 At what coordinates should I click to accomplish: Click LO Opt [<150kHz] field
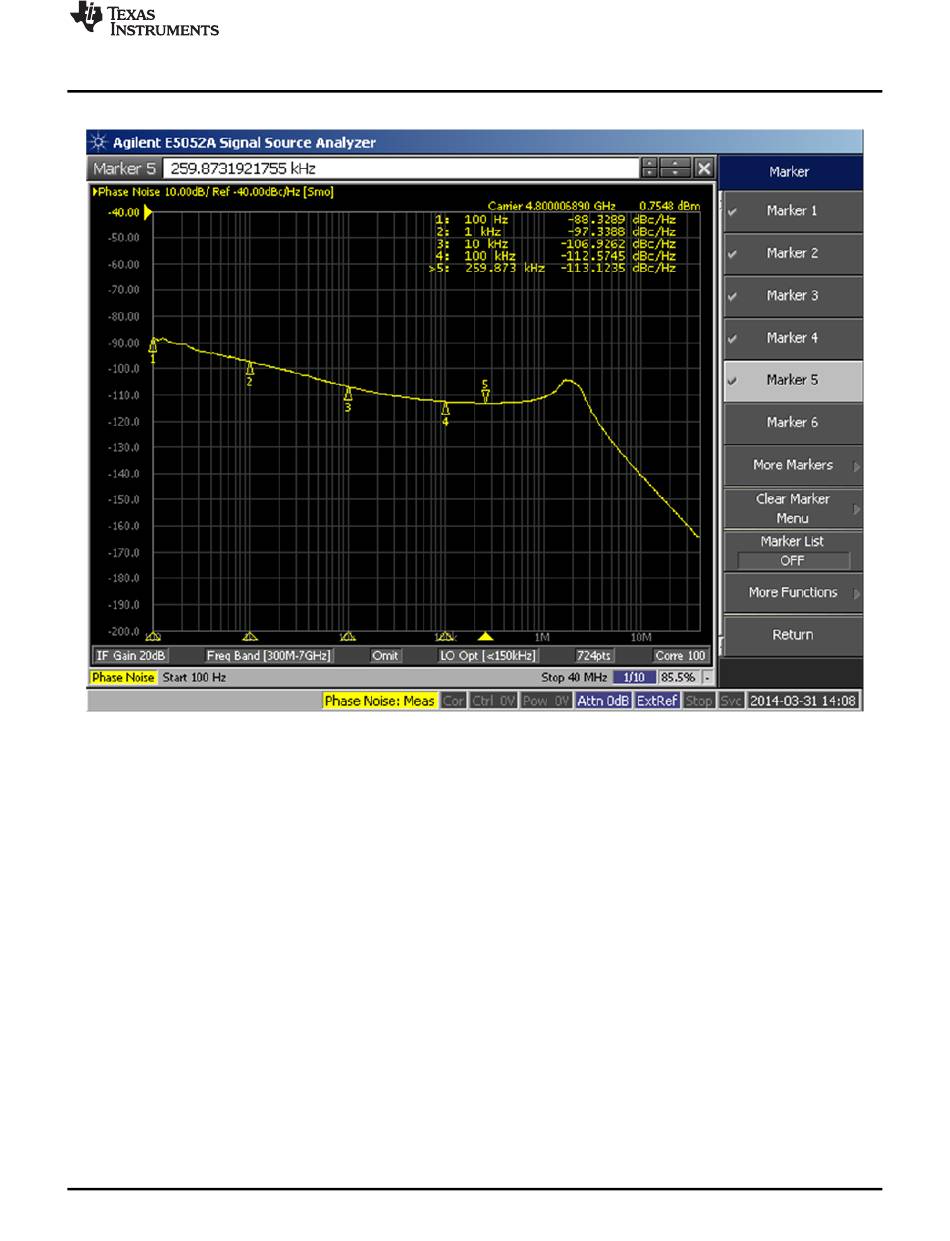pyautogui.click(x=488, y=656)
